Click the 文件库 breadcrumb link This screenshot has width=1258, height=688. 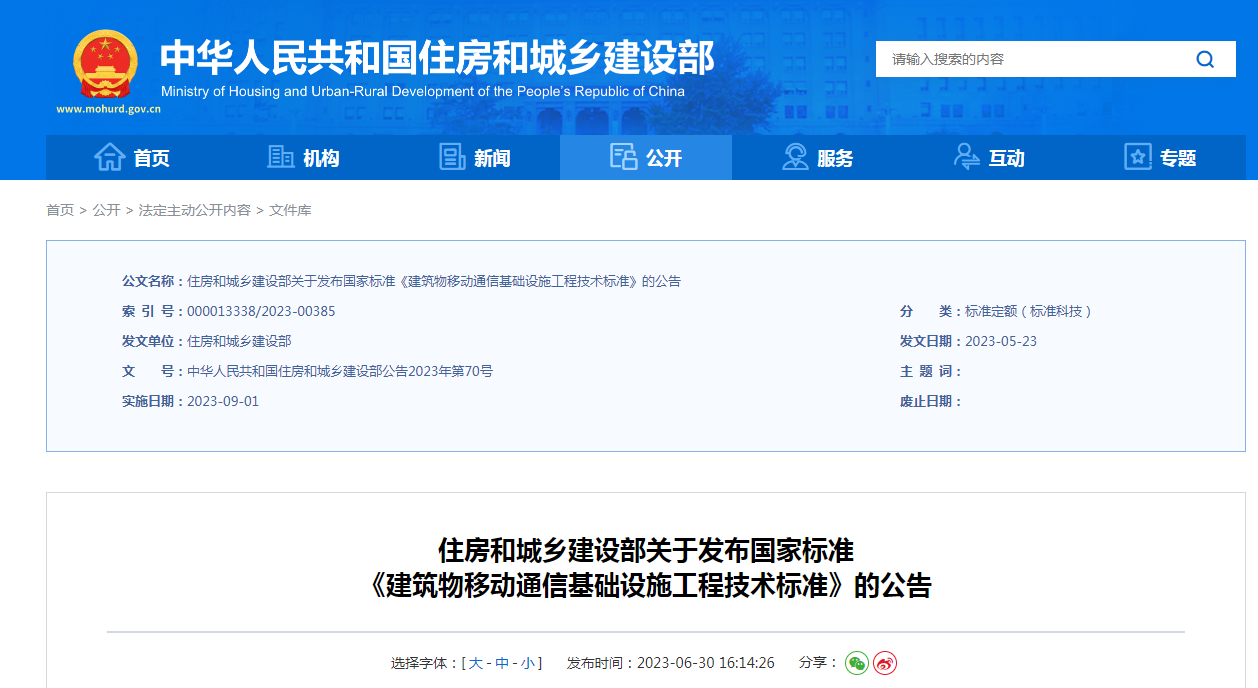[291, 210]
